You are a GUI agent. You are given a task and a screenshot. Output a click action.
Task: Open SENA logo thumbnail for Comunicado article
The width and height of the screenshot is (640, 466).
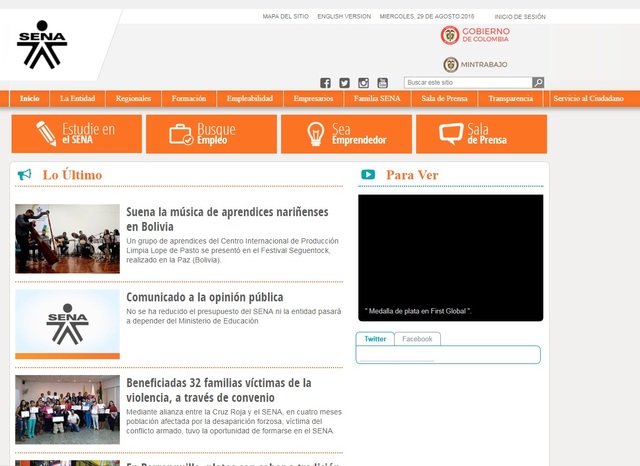67,324
